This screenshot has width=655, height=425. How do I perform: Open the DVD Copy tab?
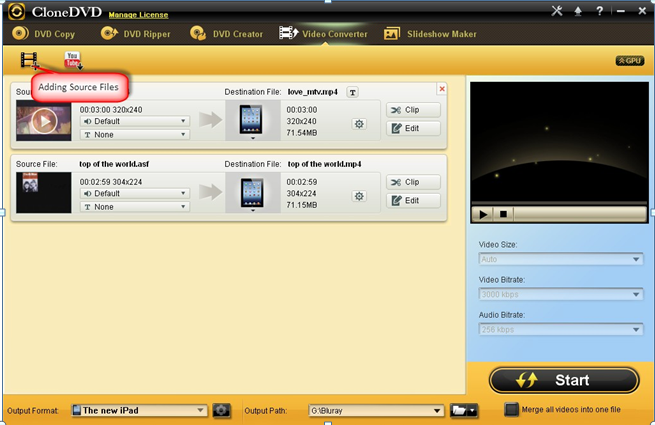coord(43,33)
